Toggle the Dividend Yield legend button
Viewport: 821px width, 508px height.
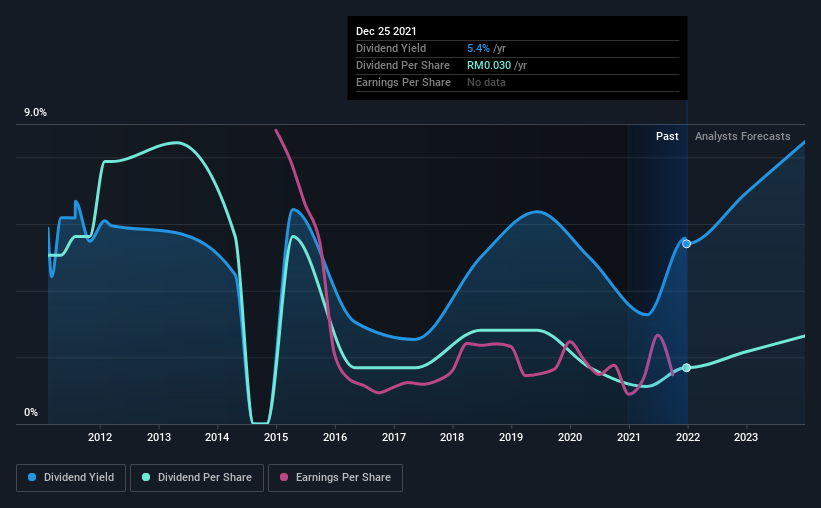point(71,478)
